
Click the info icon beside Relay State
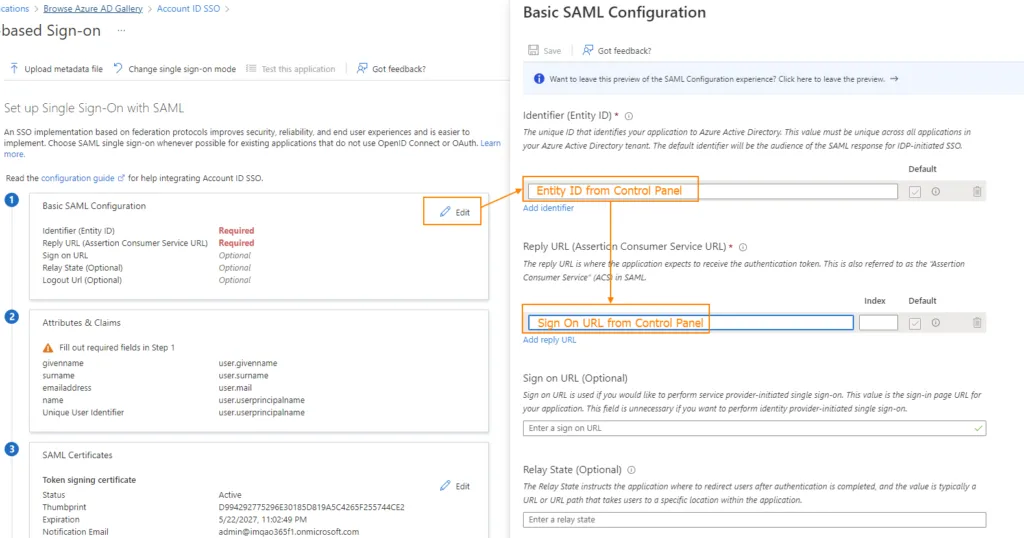pos(632,470)
